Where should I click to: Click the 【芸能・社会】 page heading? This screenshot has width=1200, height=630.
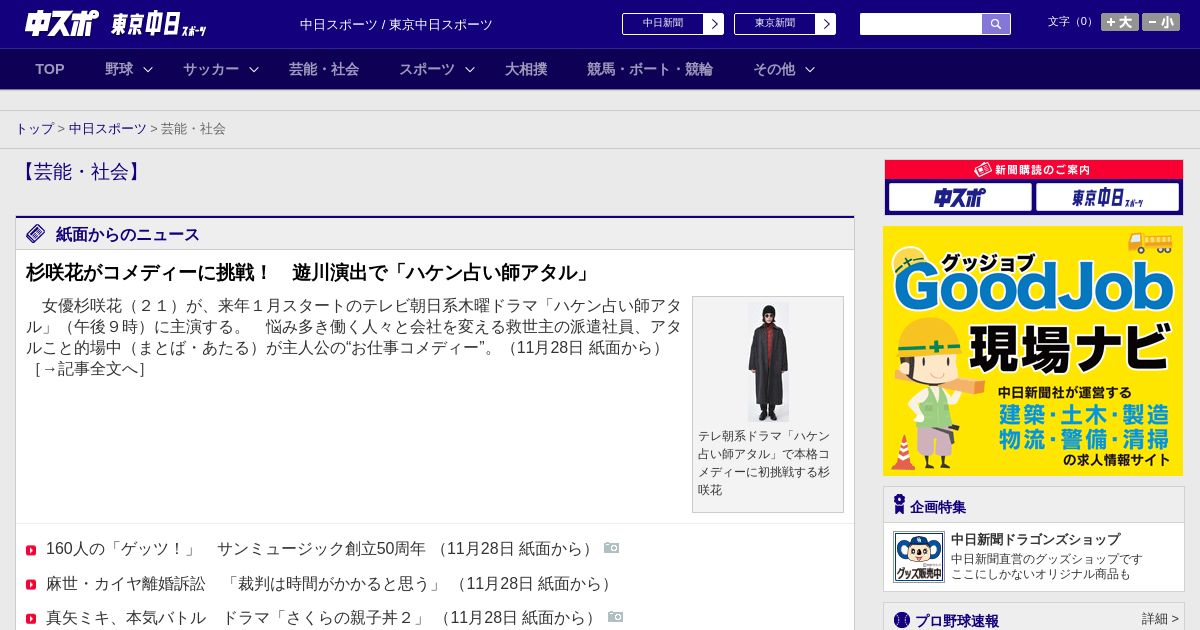coord(81,172)
